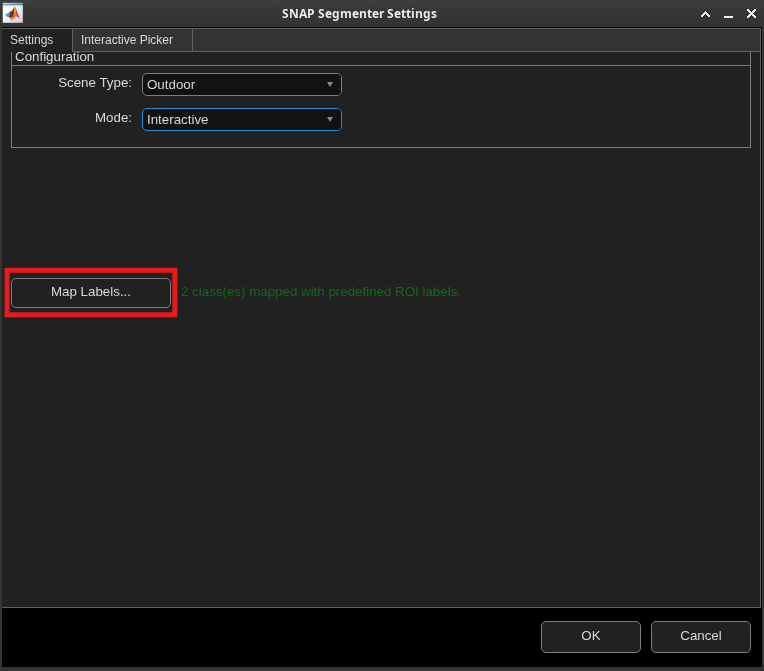Image resolution: width=764 pixels, height=671 pixels.
Task: Open the Mode dropdown showing Interactive
Action: pos(242,119)
